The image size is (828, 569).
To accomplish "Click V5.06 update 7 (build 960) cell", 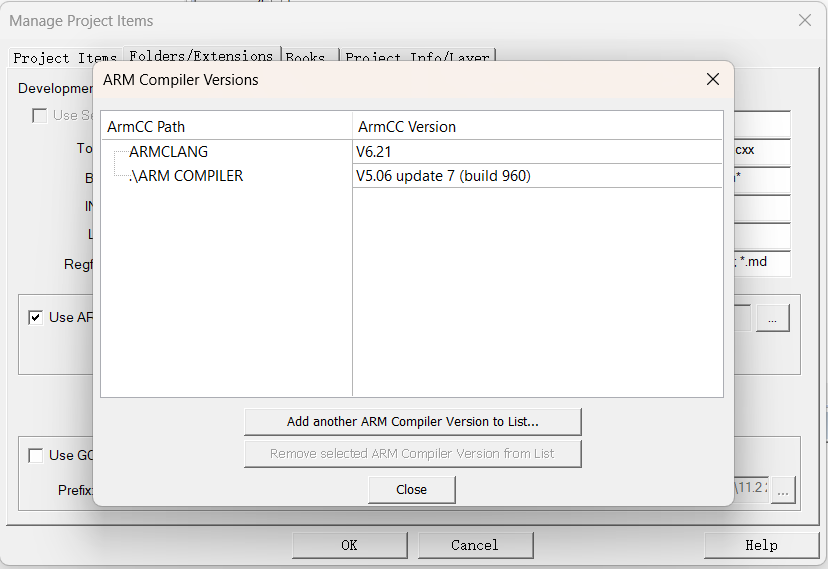I will point(537,176).
